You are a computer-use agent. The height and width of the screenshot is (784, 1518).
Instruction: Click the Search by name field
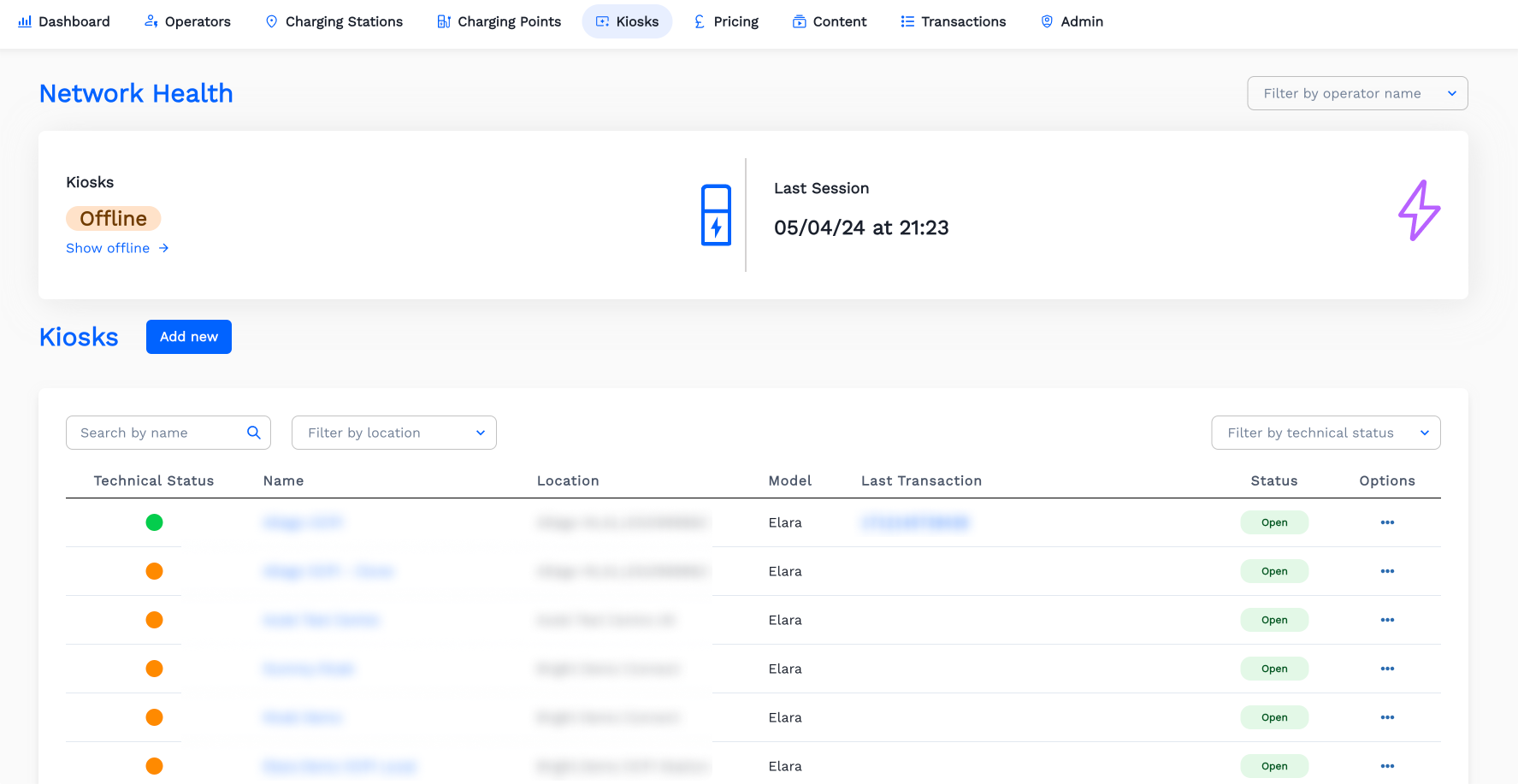[x=158, y=433]
